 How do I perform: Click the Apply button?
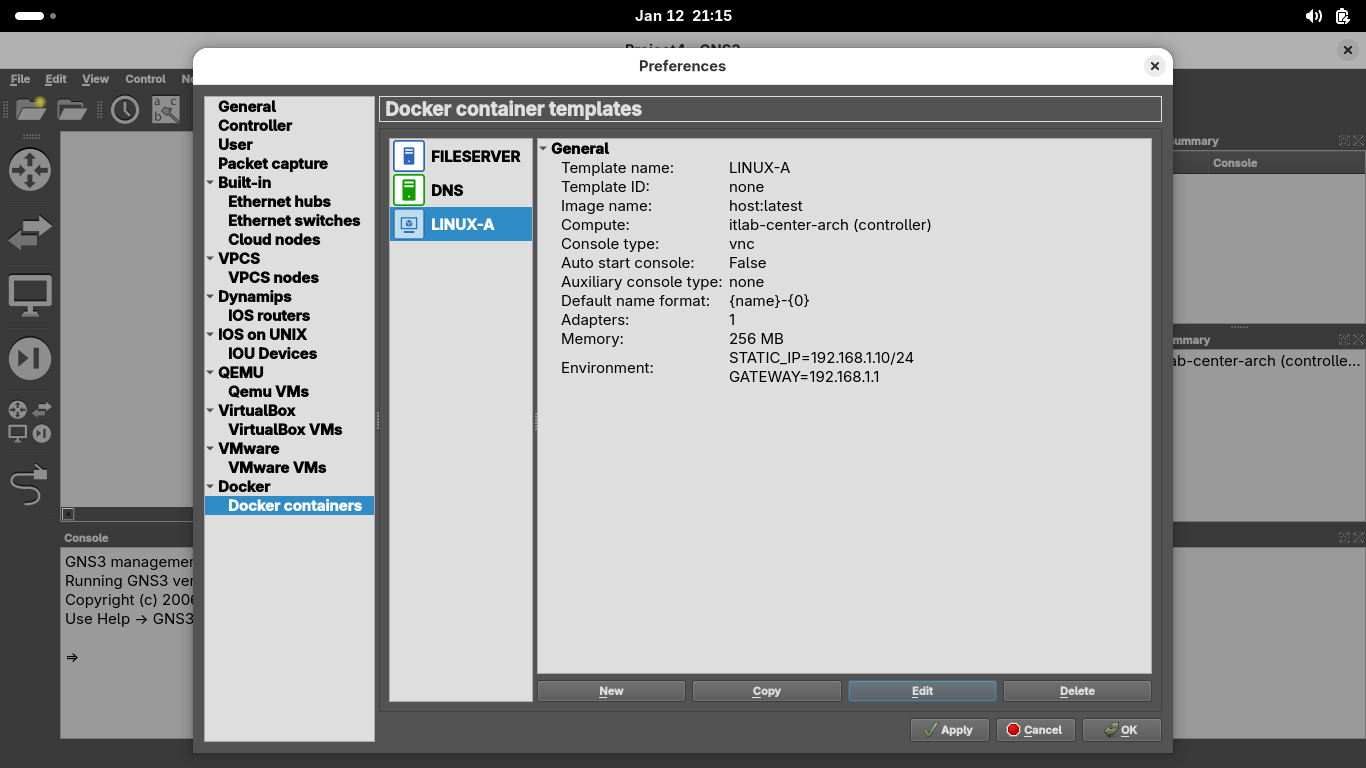click(x=949, y=730)
